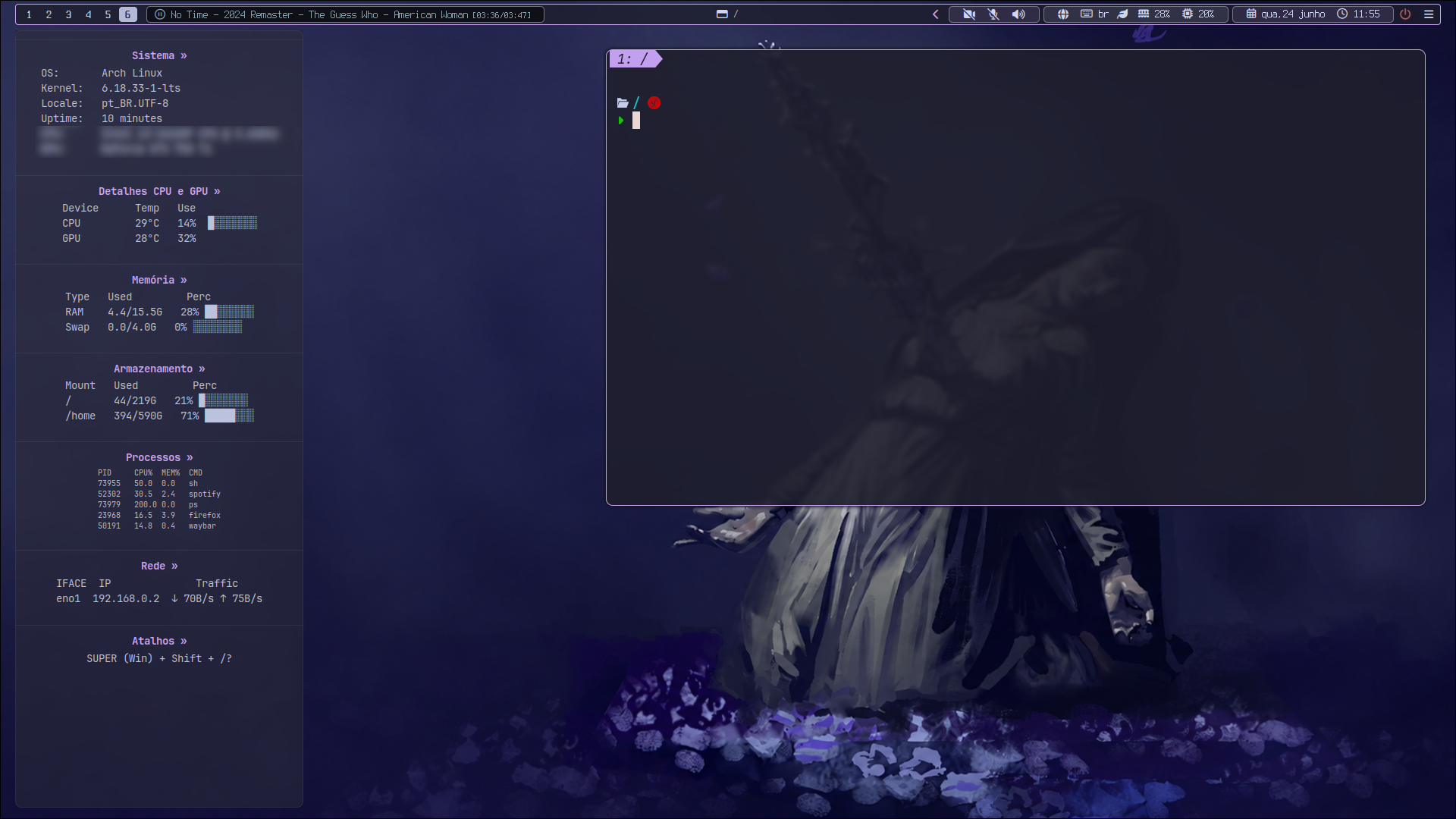
Task: Open the calendar date qua, 24 junho
Action: pos(1285,14)
